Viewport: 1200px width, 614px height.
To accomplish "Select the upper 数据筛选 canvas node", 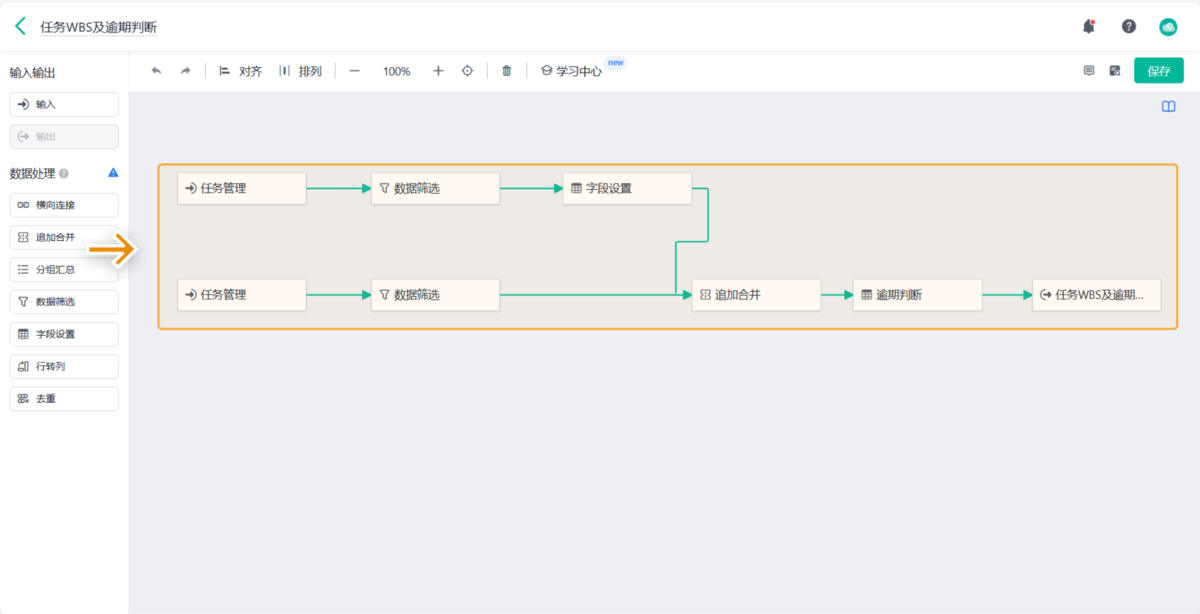I will (435, 188).
